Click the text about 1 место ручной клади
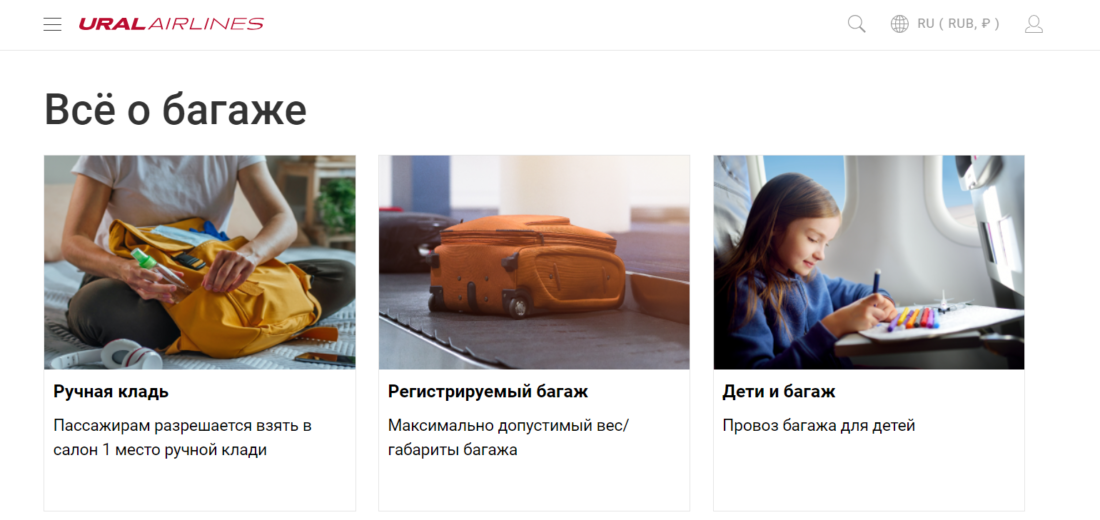 (x=182, y=438)
